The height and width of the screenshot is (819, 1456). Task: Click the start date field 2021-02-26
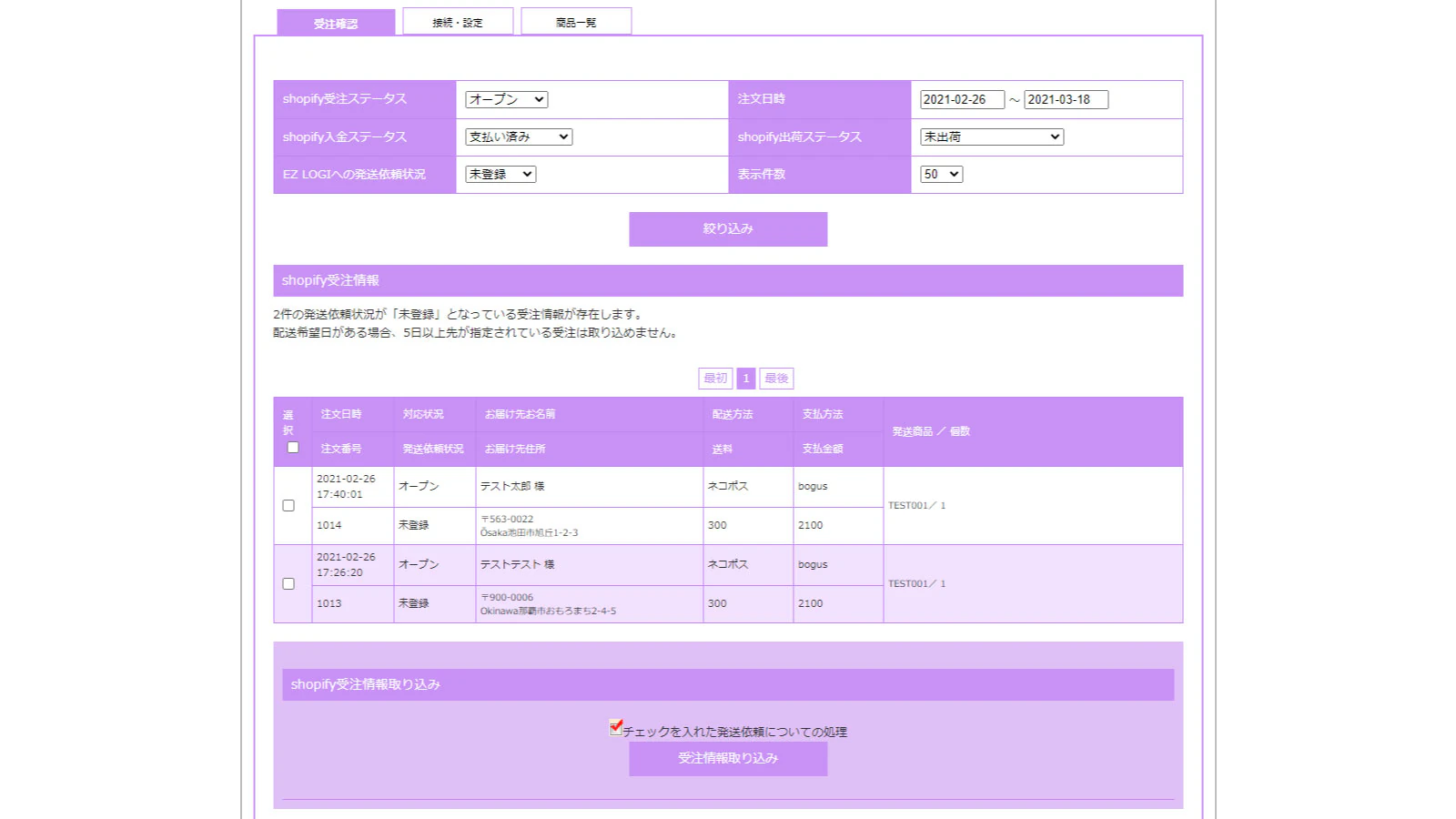tap(962, 99)
